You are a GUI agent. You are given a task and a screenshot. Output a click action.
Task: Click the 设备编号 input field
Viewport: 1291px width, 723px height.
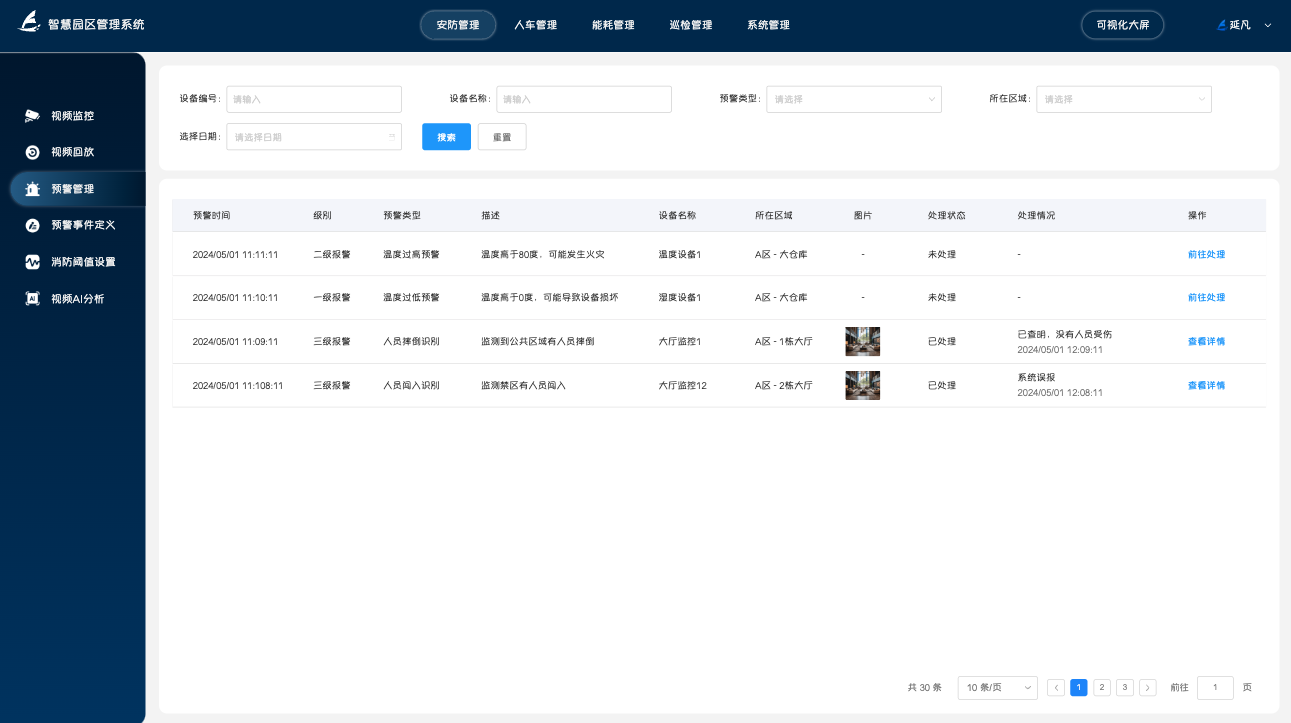pos(313,99)
